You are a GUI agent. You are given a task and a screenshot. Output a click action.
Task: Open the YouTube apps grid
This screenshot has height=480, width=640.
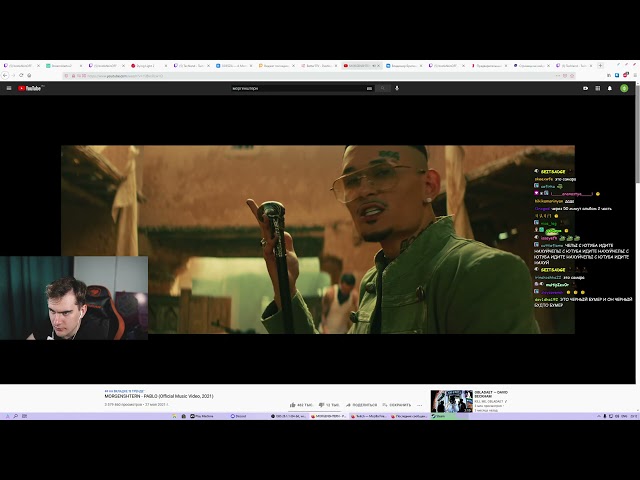click(598, 88)
